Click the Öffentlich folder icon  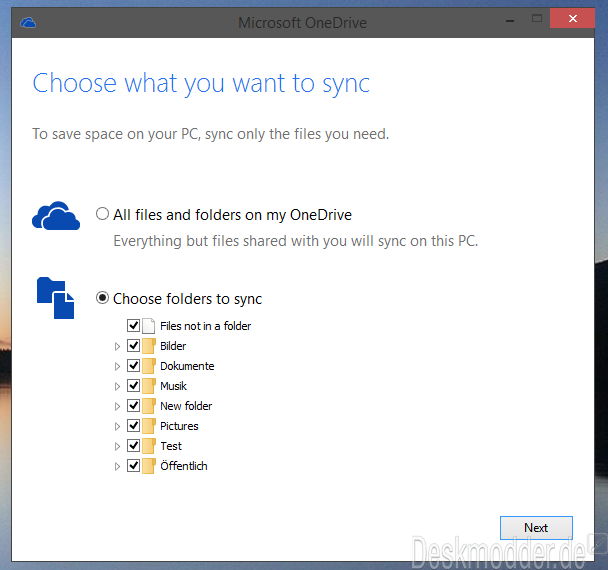pyautogui.click(x=149, y=466)
